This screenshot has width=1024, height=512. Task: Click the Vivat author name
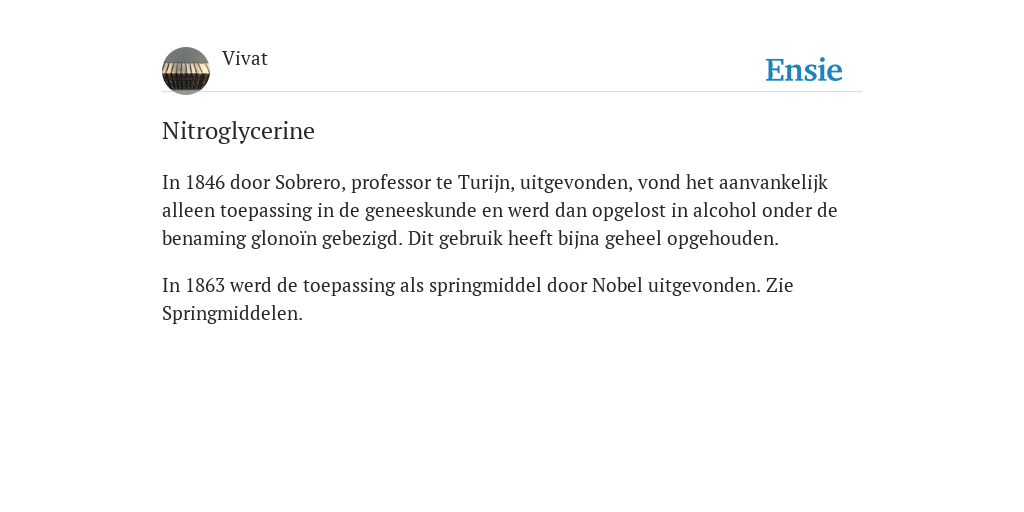click(x=245, y=59)
